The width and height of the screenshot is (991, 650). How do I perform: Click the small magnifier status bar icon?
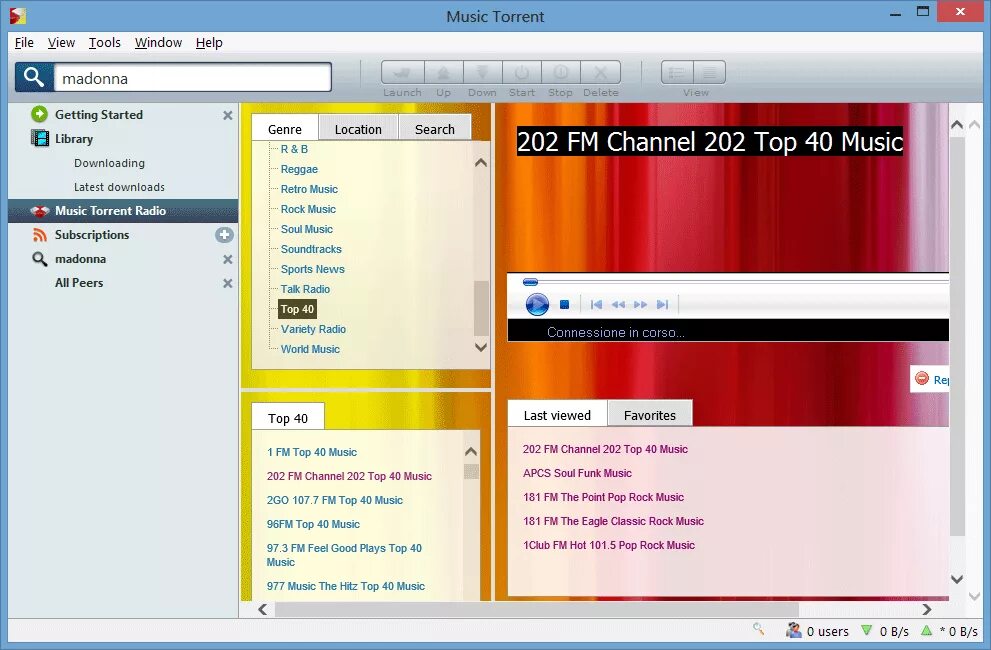pyautogui.click(x=758, y=629)
